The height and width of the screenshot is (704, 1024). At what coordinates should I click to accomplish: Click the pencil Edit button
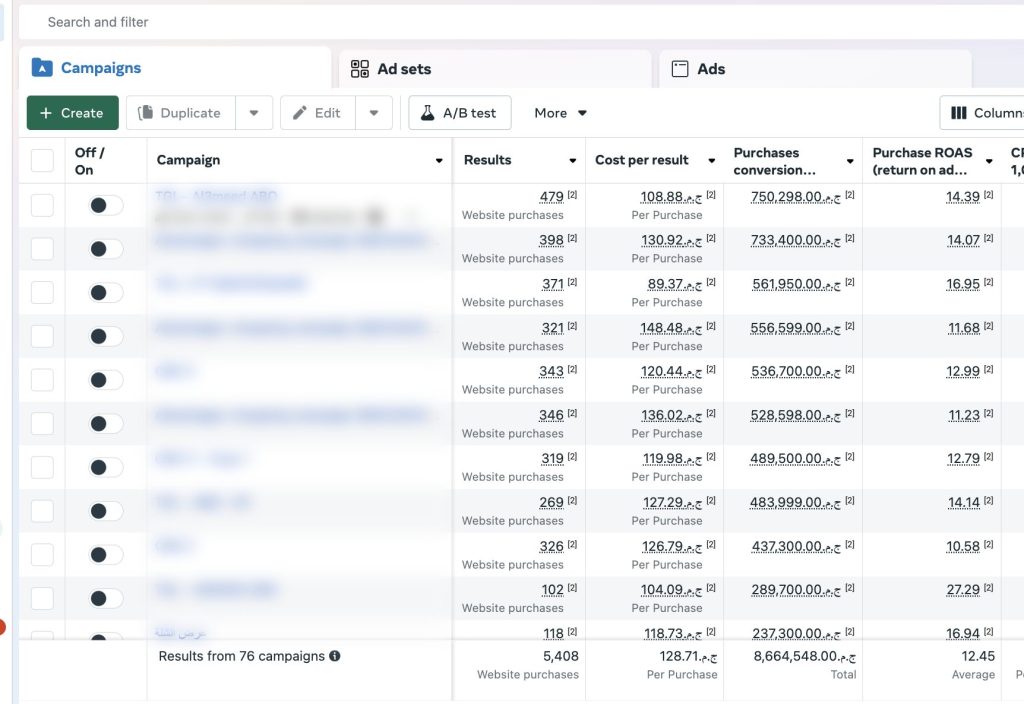pyautogui.click(x=317, y=113)
